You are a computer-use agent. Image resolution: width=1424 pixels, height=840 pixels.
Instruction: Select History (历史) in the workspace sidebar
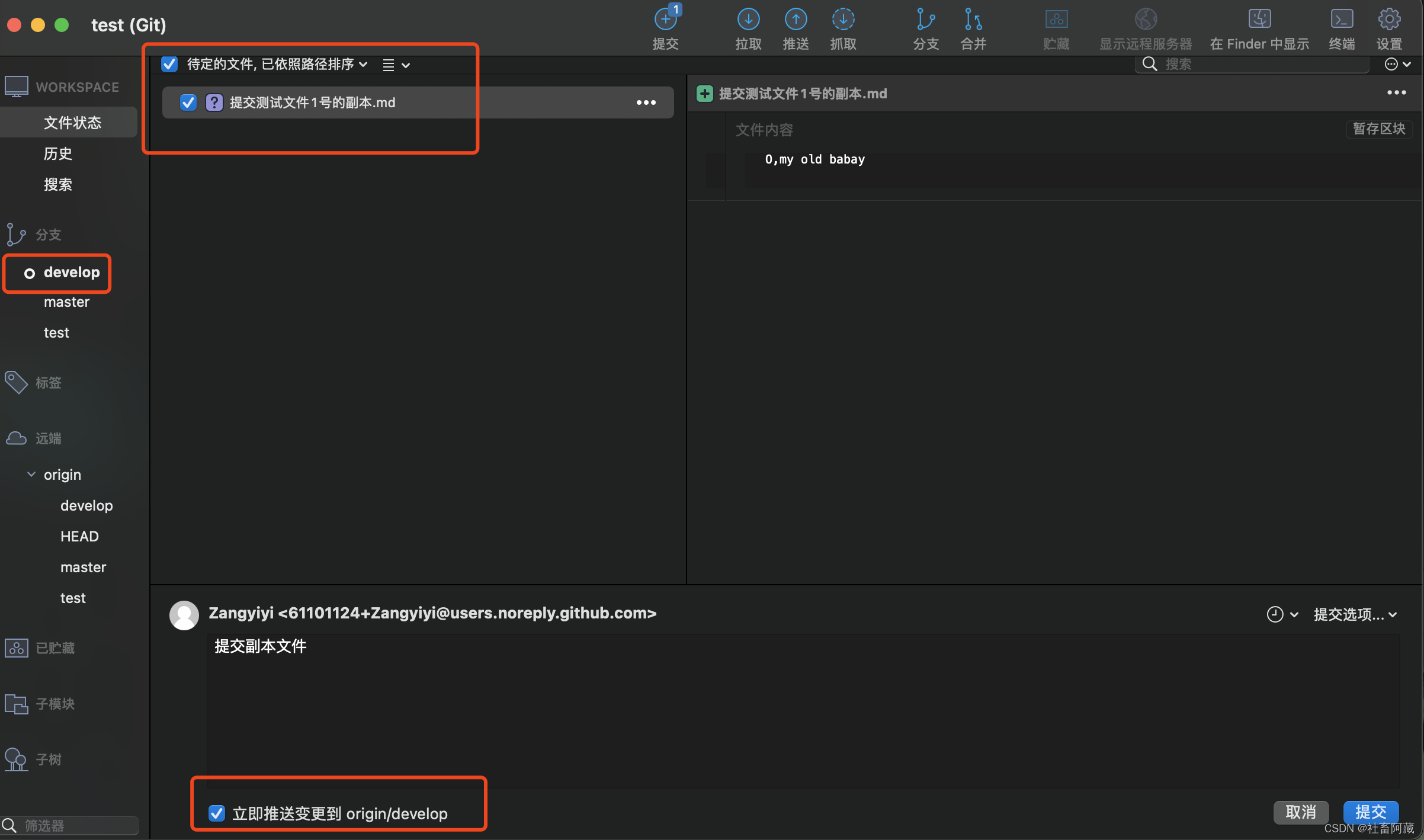coord(58,153)
